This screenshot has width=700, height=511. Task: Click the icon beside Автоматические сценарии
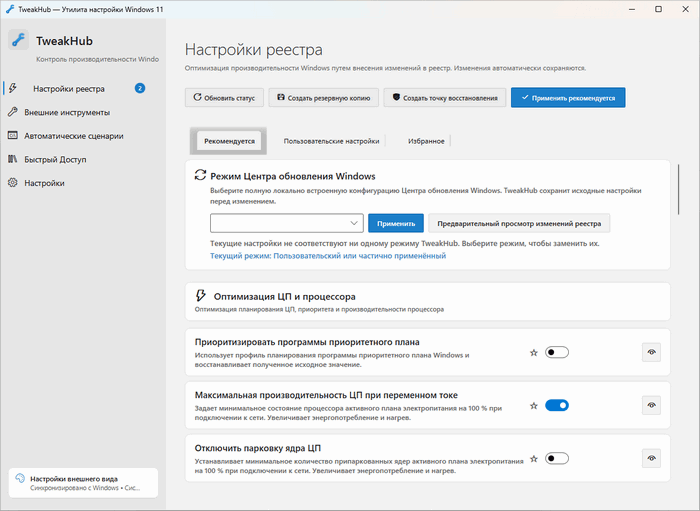coord(12,135)
